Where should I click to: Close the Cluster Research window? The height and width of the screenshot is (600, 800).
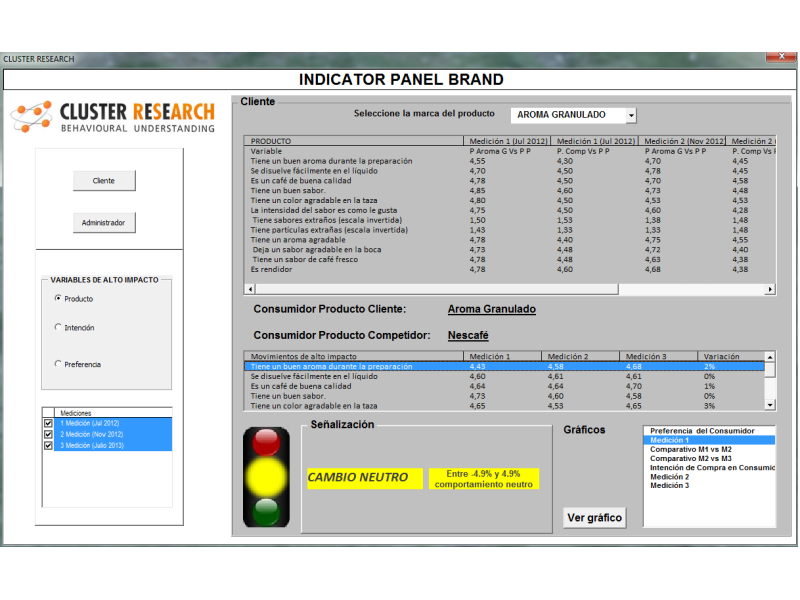[781, 59]
